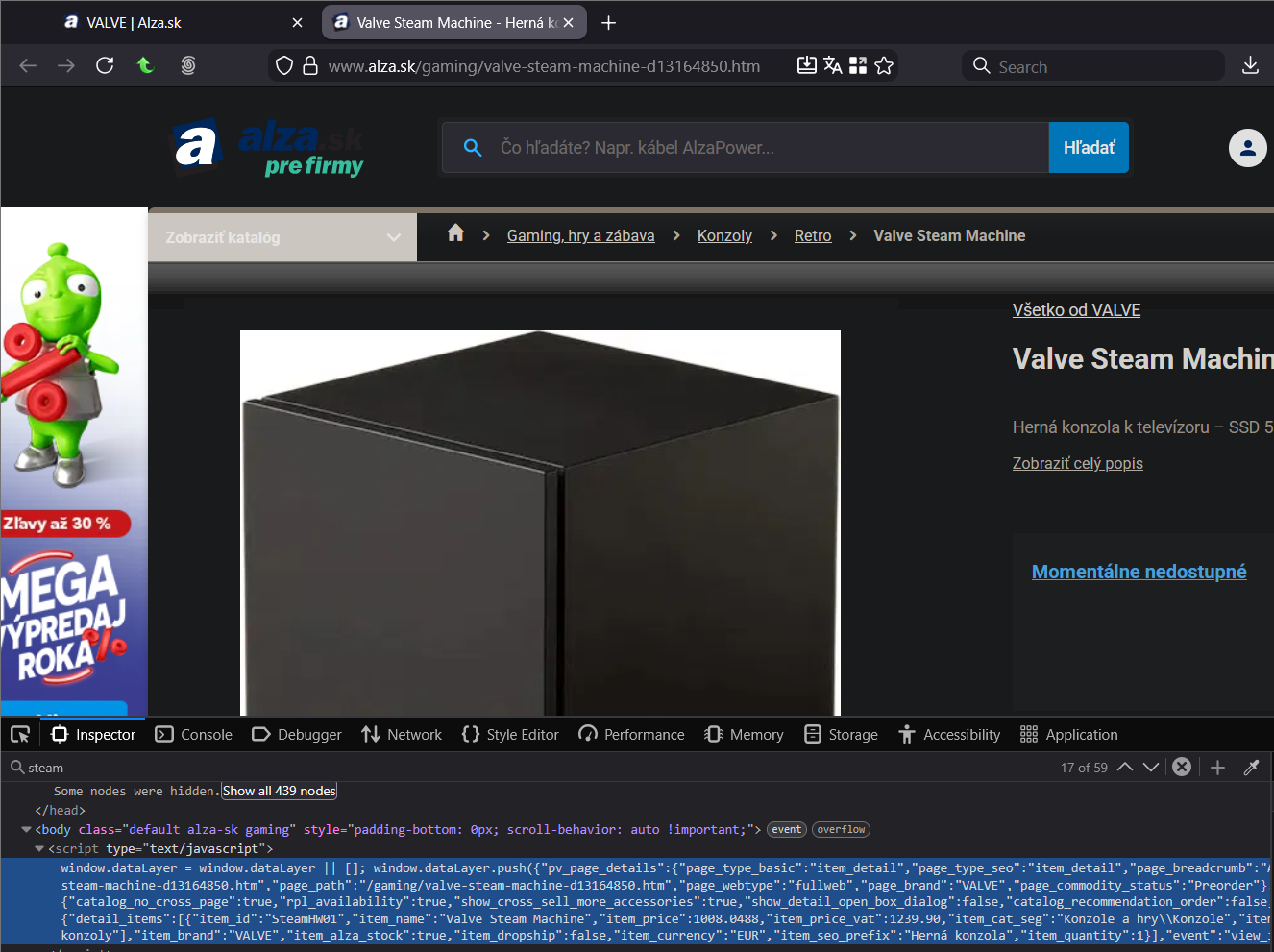Click the Steam Machine product image
The height and width of the screenshot is (952, 1274).
[x=540, y=523]
